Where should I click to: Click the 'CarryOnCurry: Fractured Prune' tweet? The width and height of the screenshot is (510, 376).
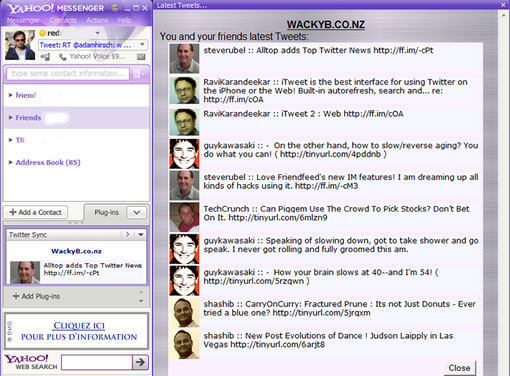pyautogui.click(x=340, y=308)
